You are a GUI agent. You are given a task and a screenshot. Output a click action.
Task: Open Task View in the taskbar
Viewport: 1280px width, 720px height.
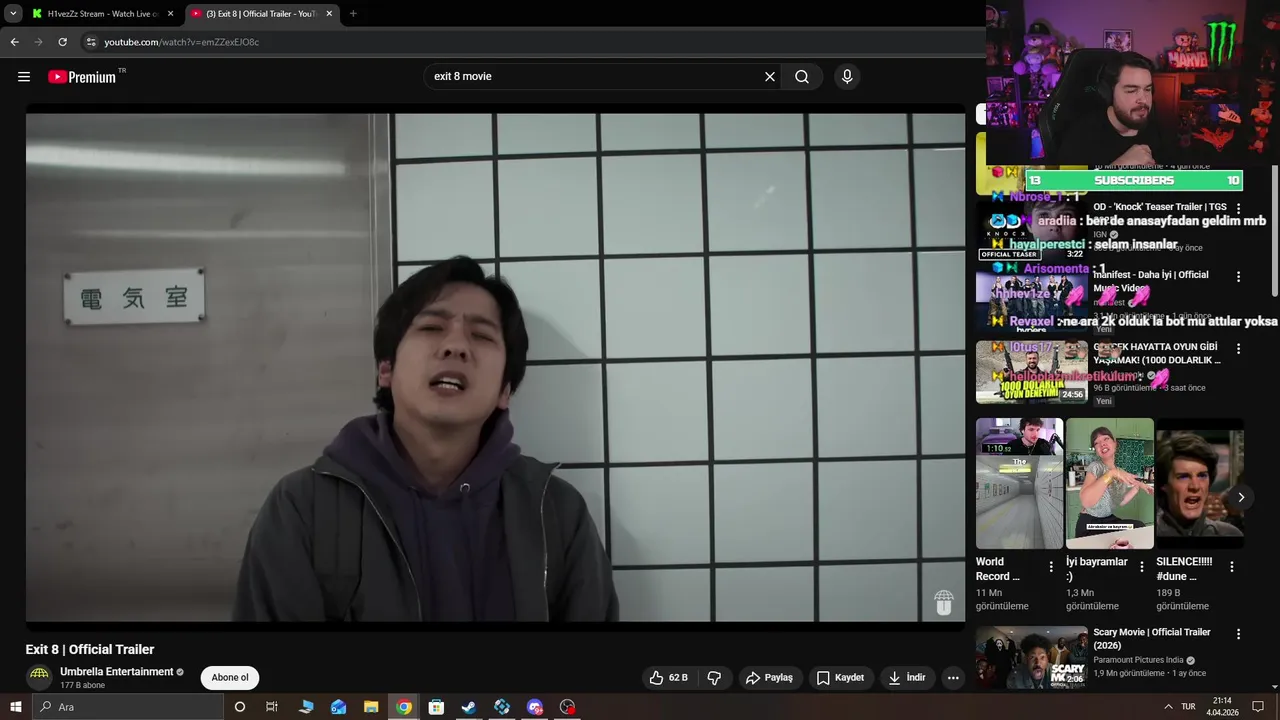click(x=271, y=707)
